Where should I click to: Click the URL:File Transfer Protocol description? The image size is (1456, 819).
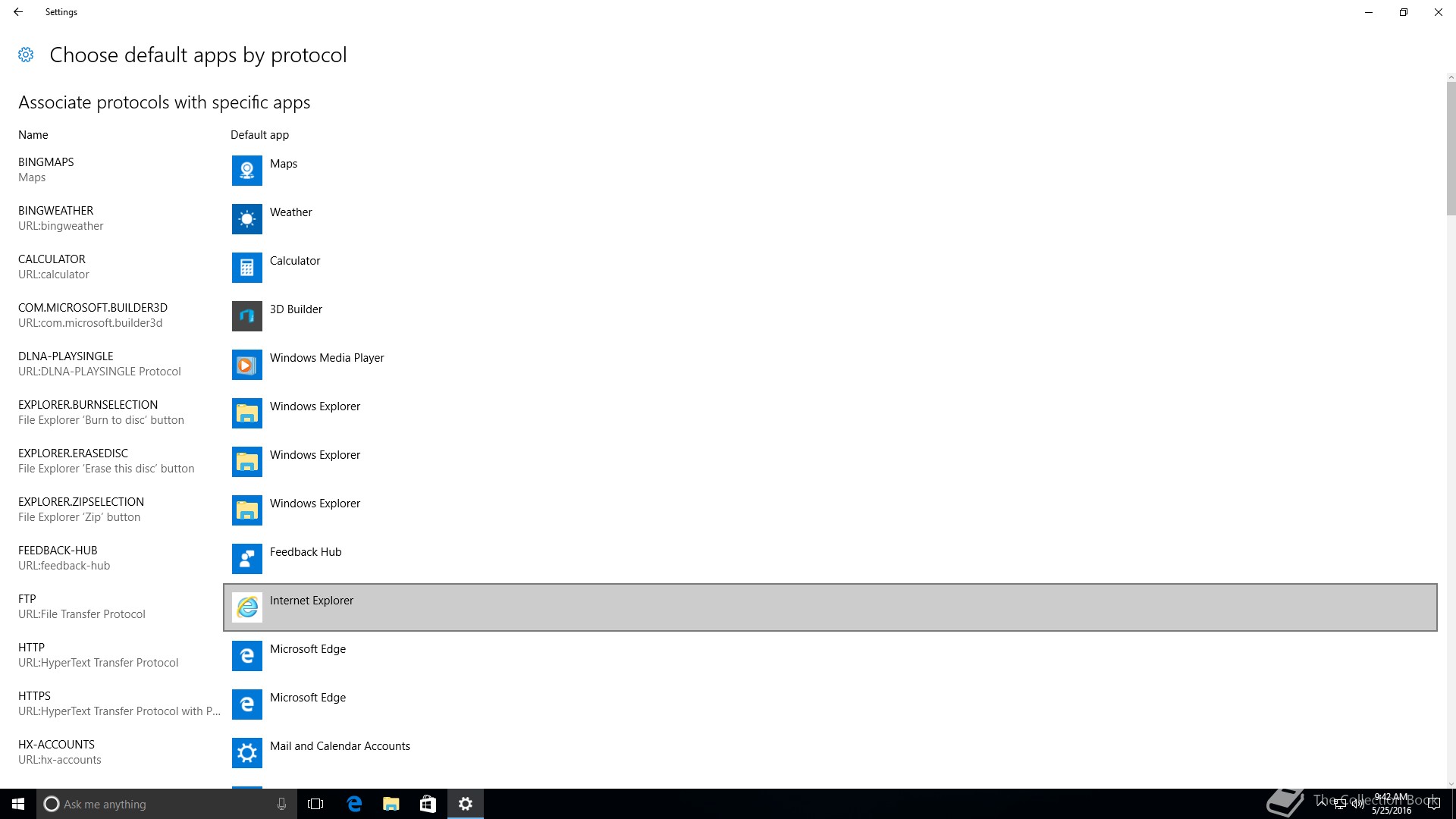point(82,614)
